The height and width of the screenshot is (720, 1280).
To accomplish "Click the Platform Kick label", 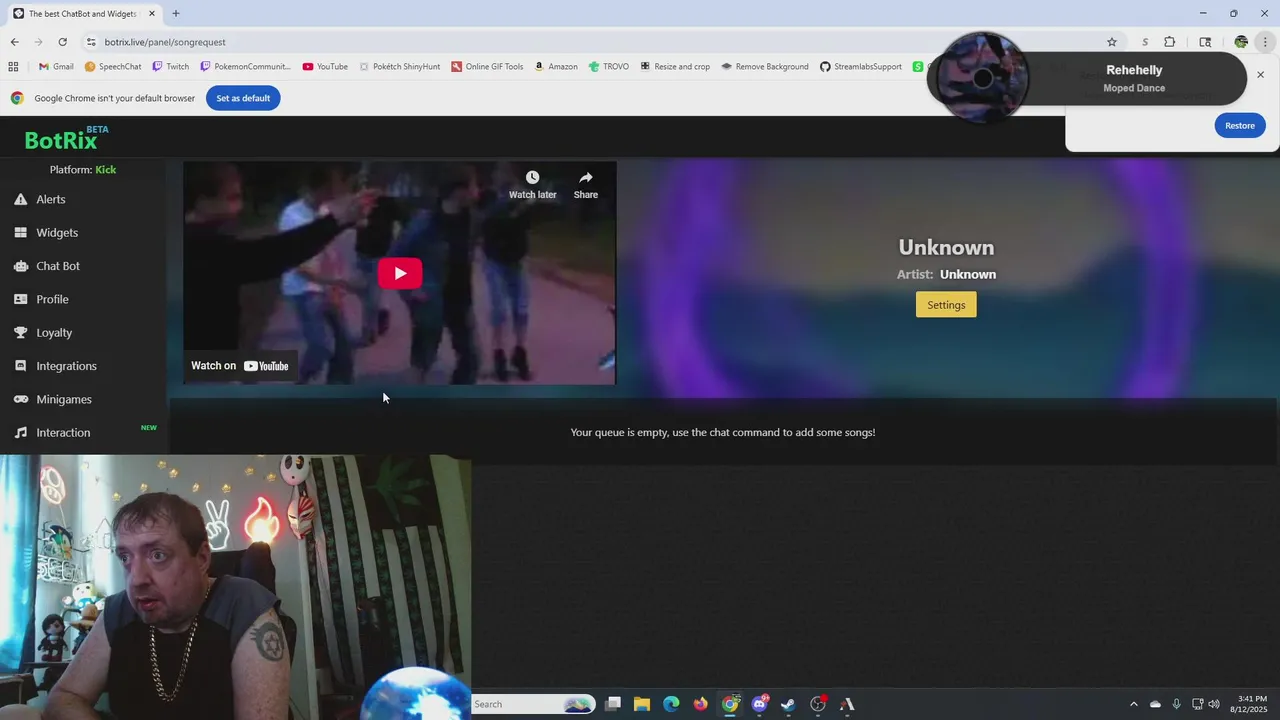I will coord(83,170).
